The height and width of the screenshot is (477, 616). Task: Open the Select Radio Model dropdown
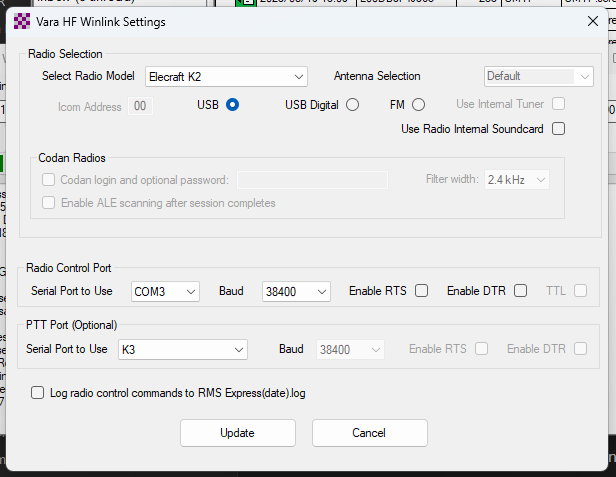226,76
